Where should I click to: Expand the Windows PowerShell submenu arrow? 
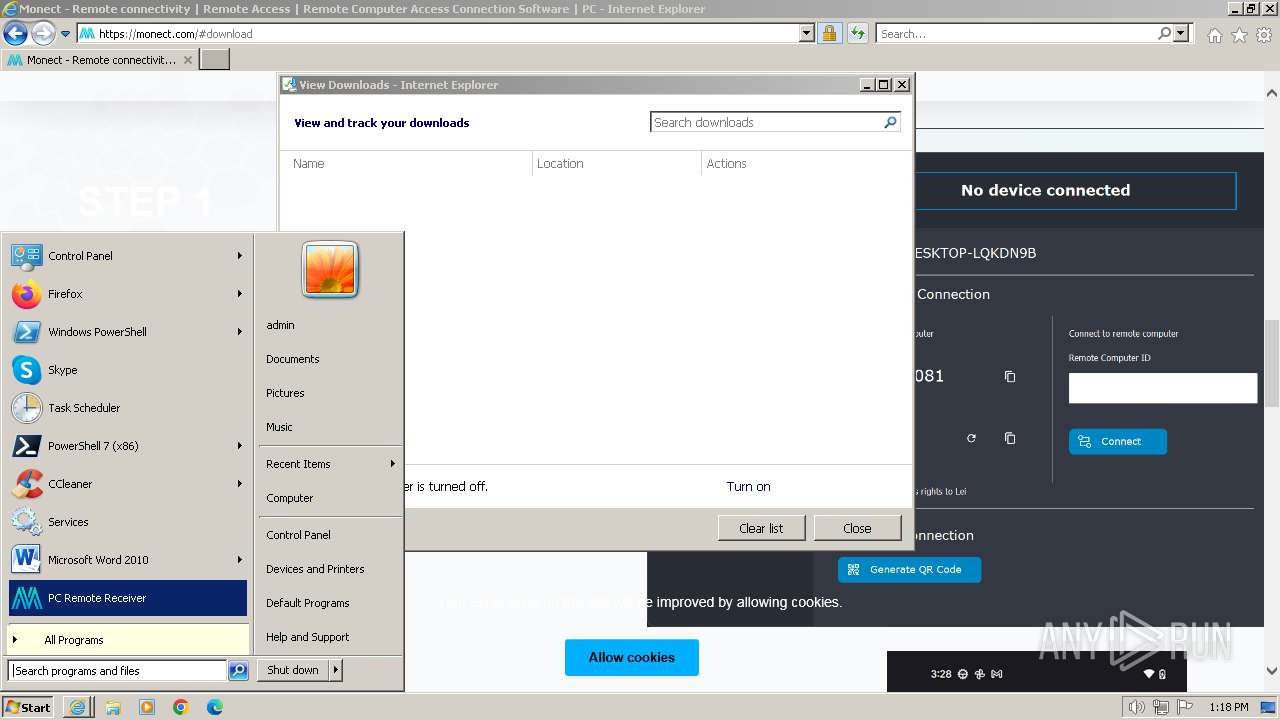tap(239, 332)
